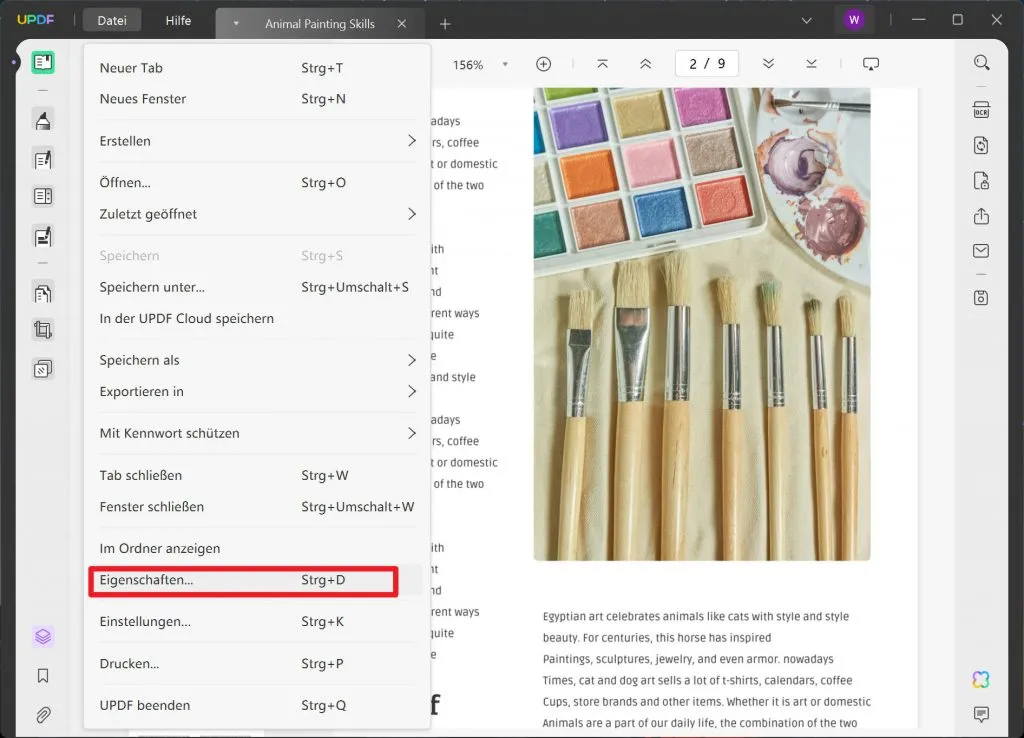Screen dimensions: 1024x738
Task: Open the UPDF AI assistant icon
Action: [981, 679]
